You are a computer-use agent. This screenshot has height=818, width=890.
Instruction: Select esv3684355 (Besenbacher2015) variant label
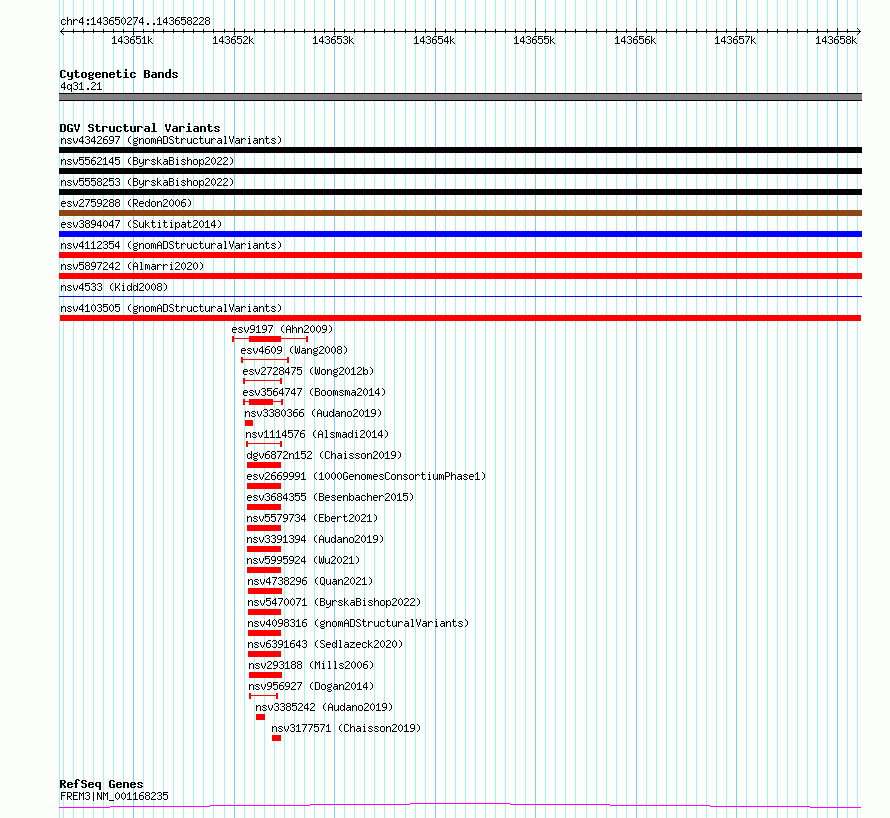[x=330, y=497]
